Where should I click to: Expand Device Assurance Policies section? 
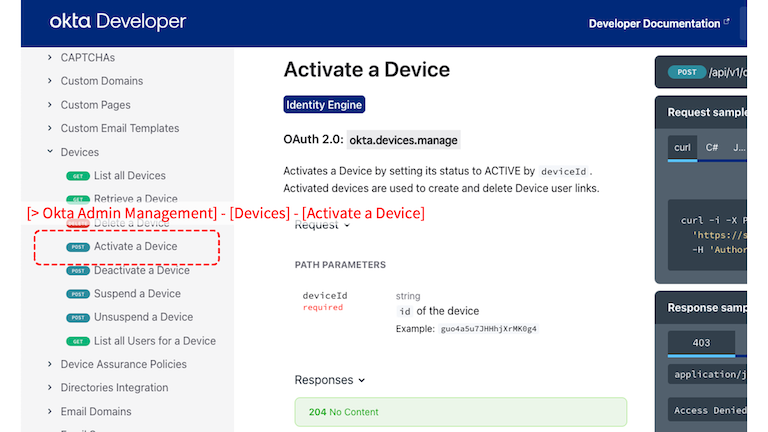point(50,365)
